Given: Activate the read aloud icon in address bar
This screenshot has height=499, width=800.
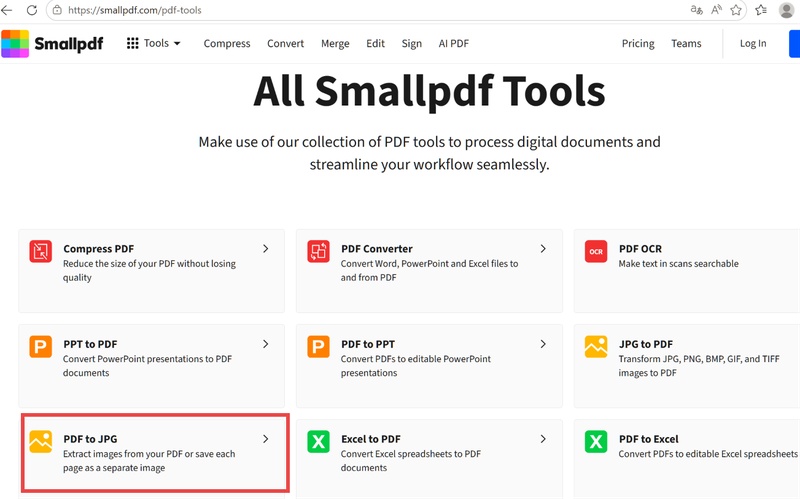Looking at the screenshot, I should 716,10.
